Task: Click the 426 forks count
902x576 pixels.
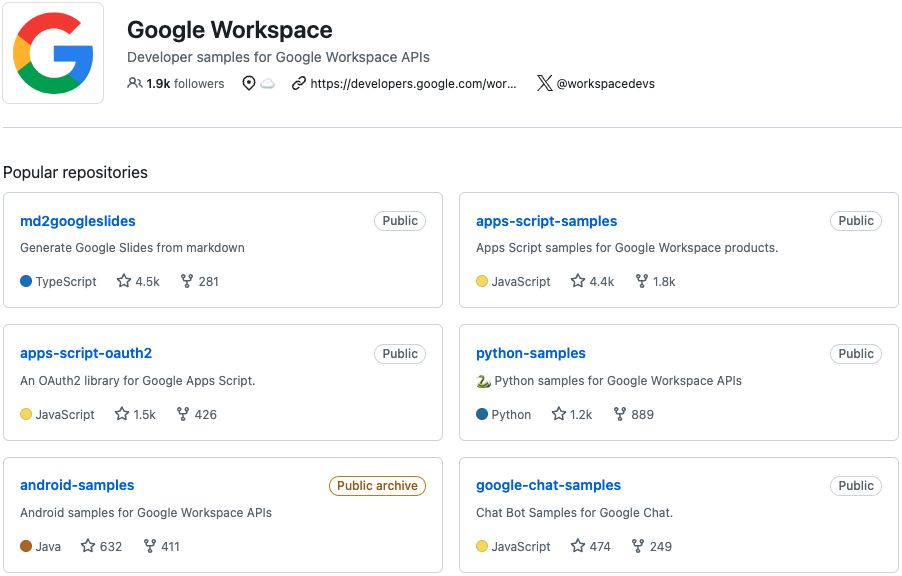Action: (205, 414)
